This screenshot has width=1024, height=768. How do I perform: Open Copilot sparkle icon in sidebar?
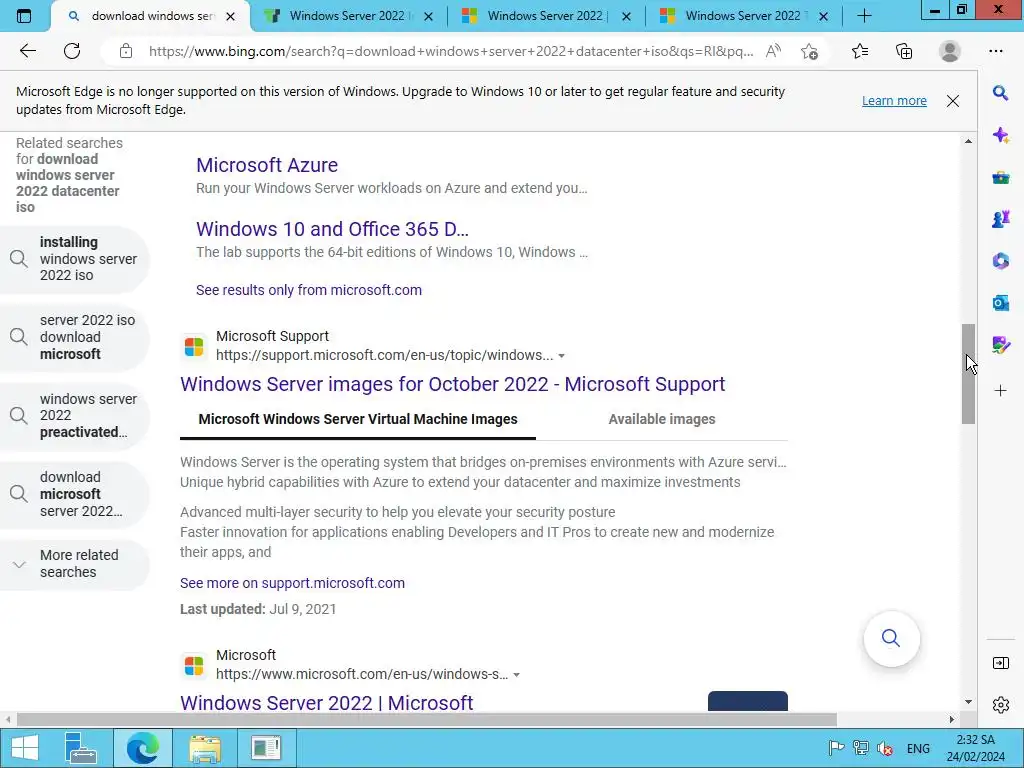[x=1000, y=136]
